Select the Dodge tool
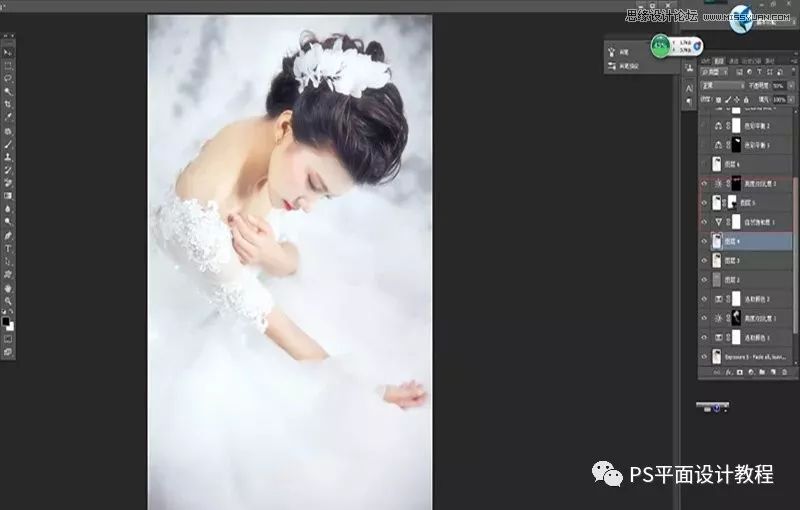The height and width of the screenshot is (510, 800). pos(8,222)
